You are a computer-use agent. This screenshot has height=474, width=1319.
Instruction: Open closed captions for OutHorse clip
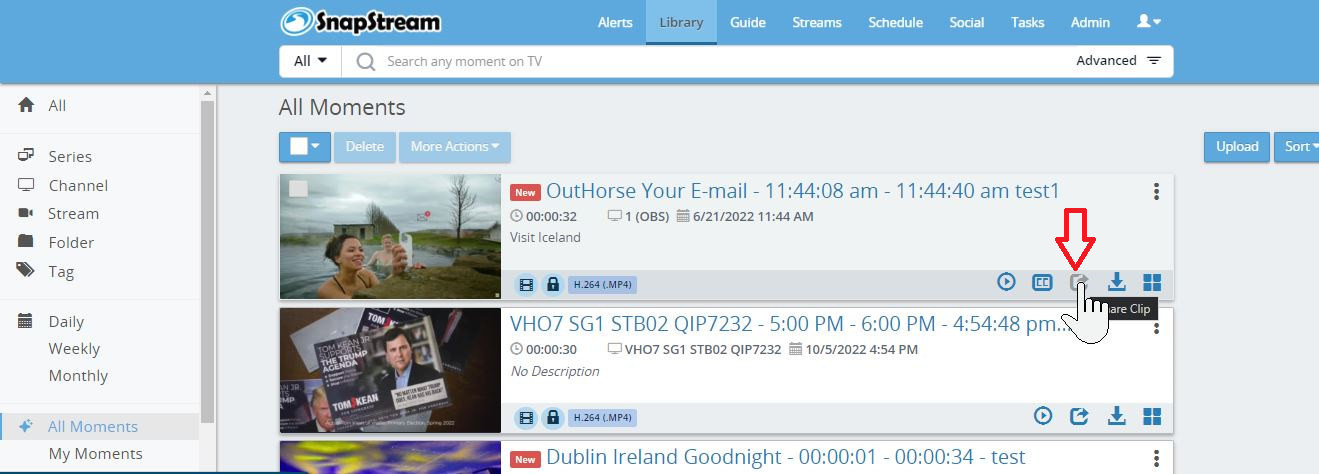click(1042, 282)
